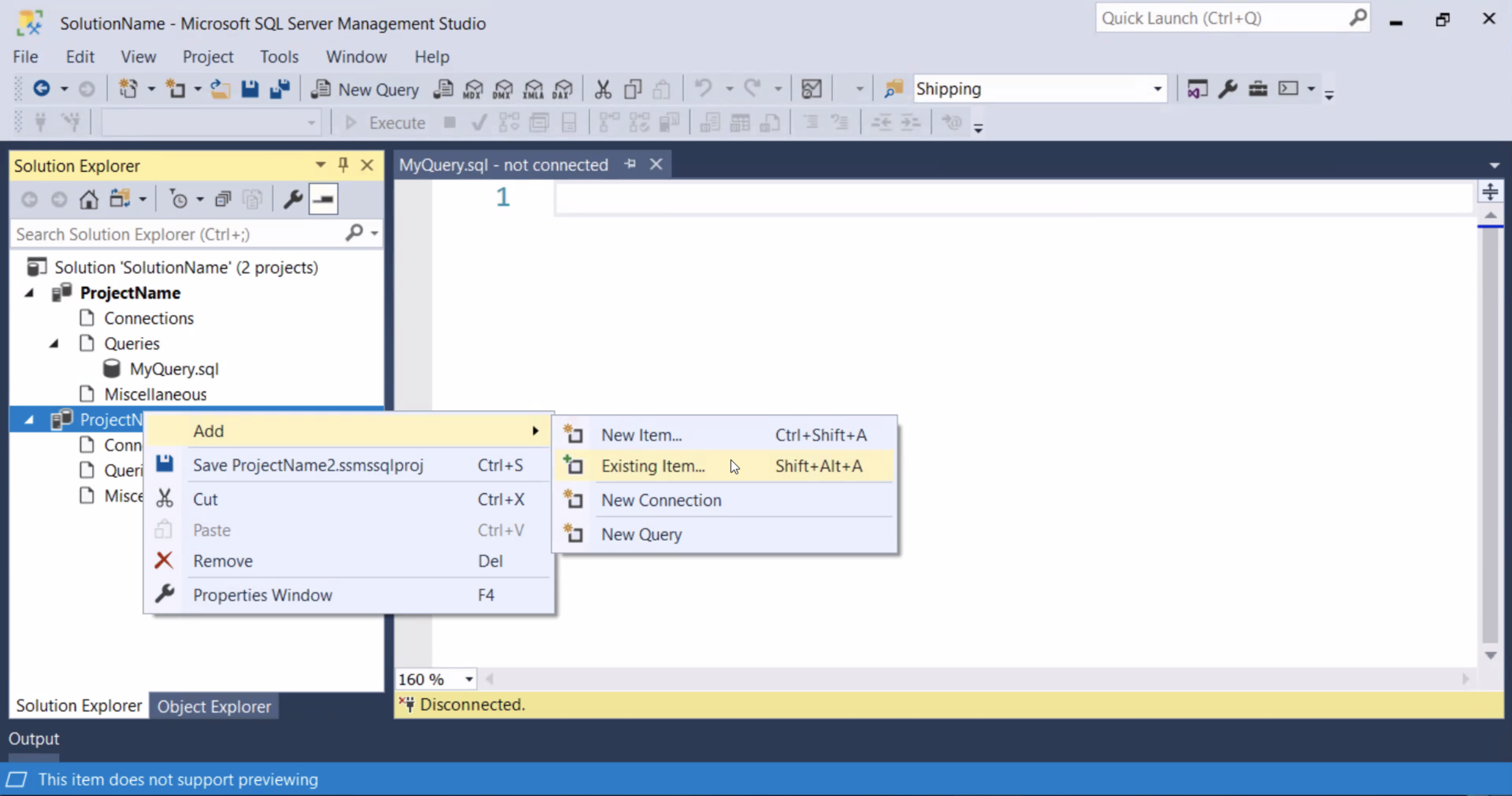The width and height of the screenshot is (1512, 796).
Task: Click the wrench Properties icon in main toolbar
Action: tap(1227, 89)
